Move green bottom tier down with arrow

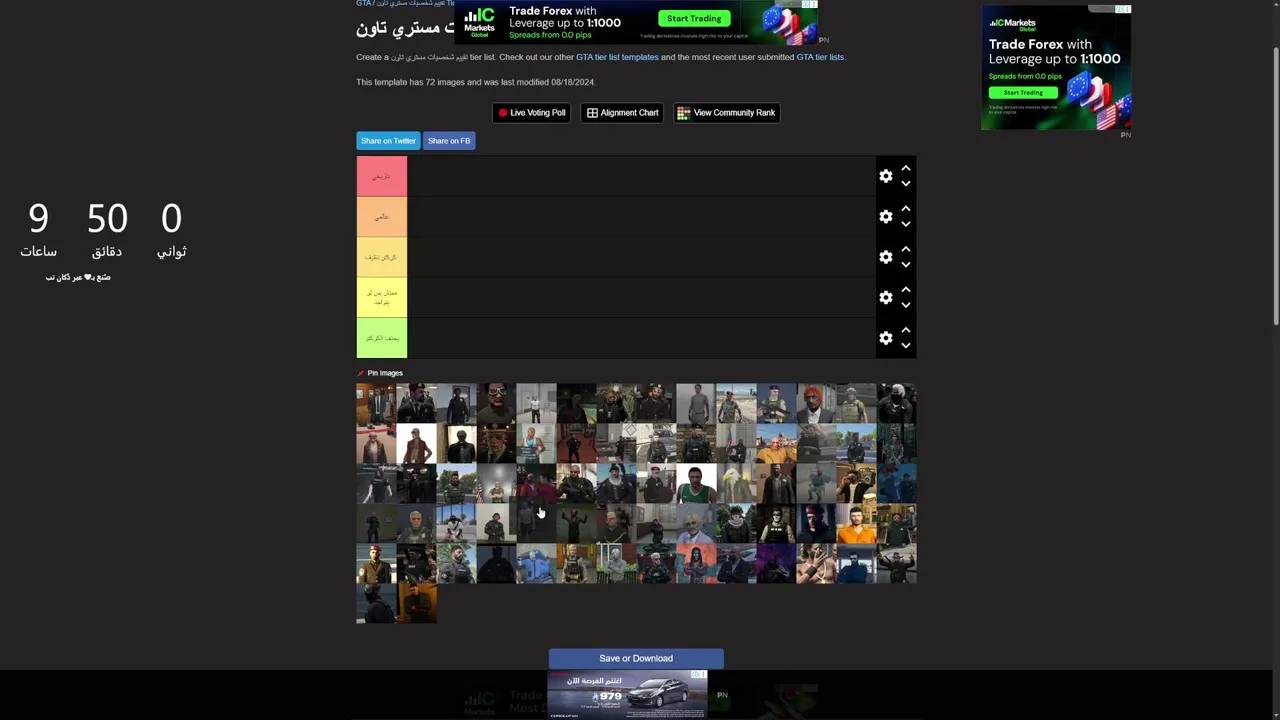tap(905, 346)
